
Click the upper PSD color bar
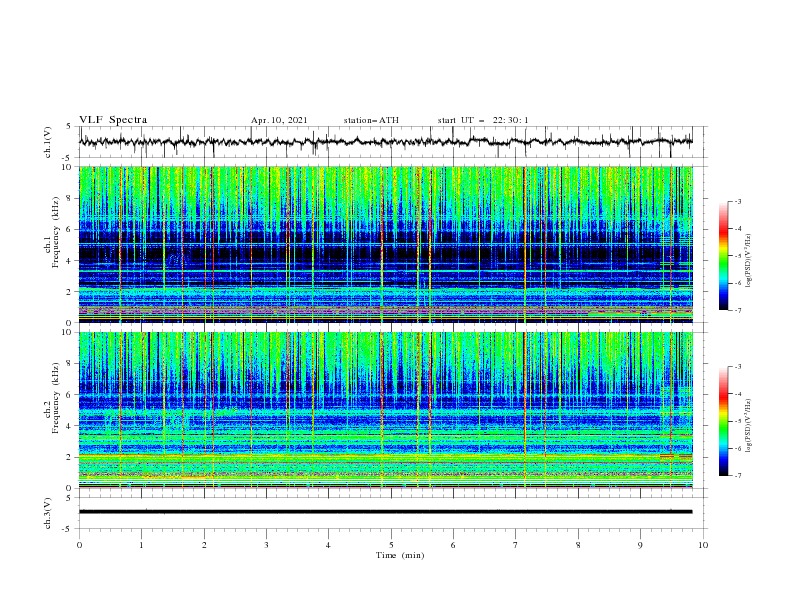point(723,256)
